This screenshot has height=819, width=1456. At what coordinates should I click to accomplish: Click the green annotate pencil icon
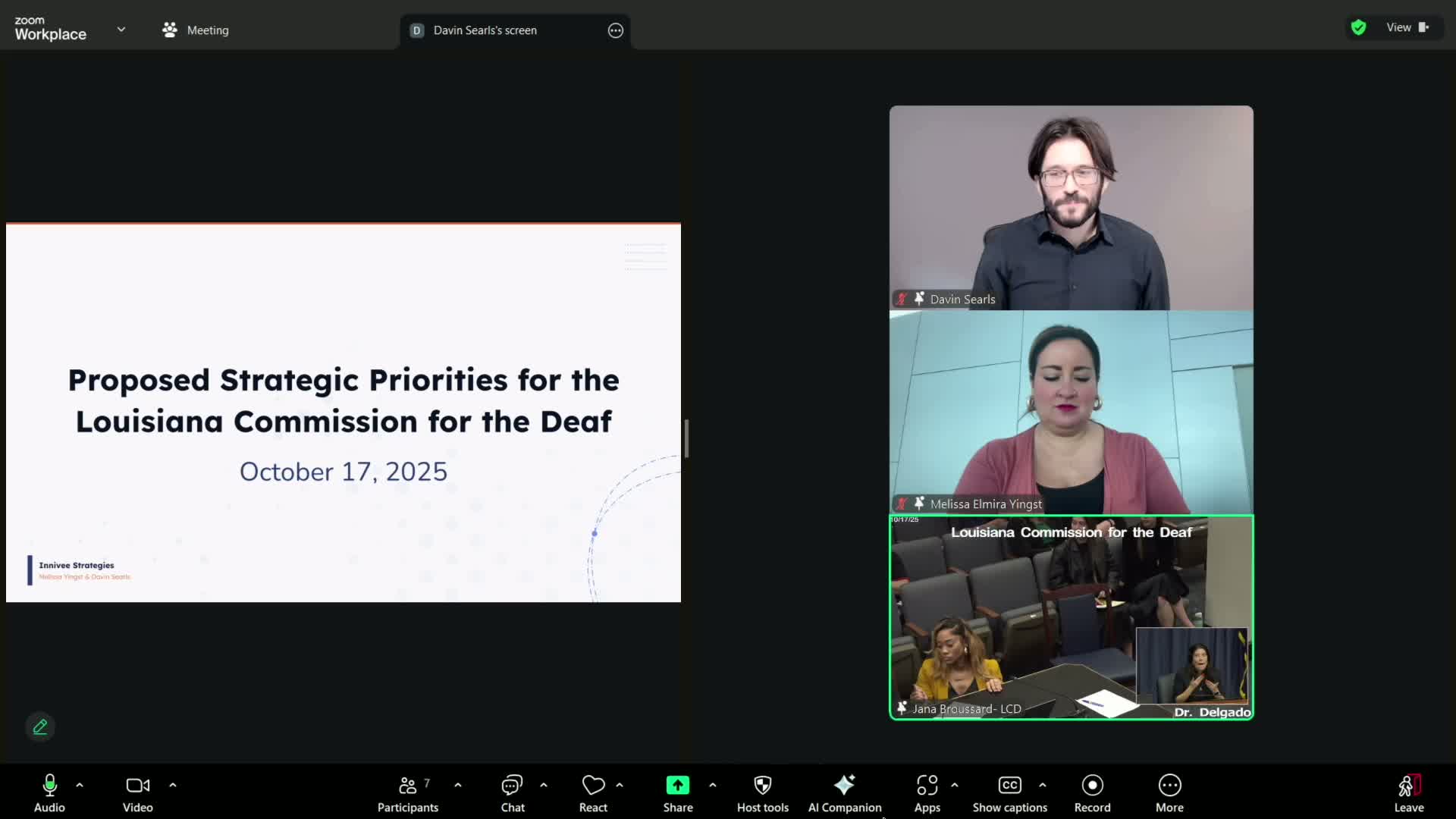[x=40, y=726]
